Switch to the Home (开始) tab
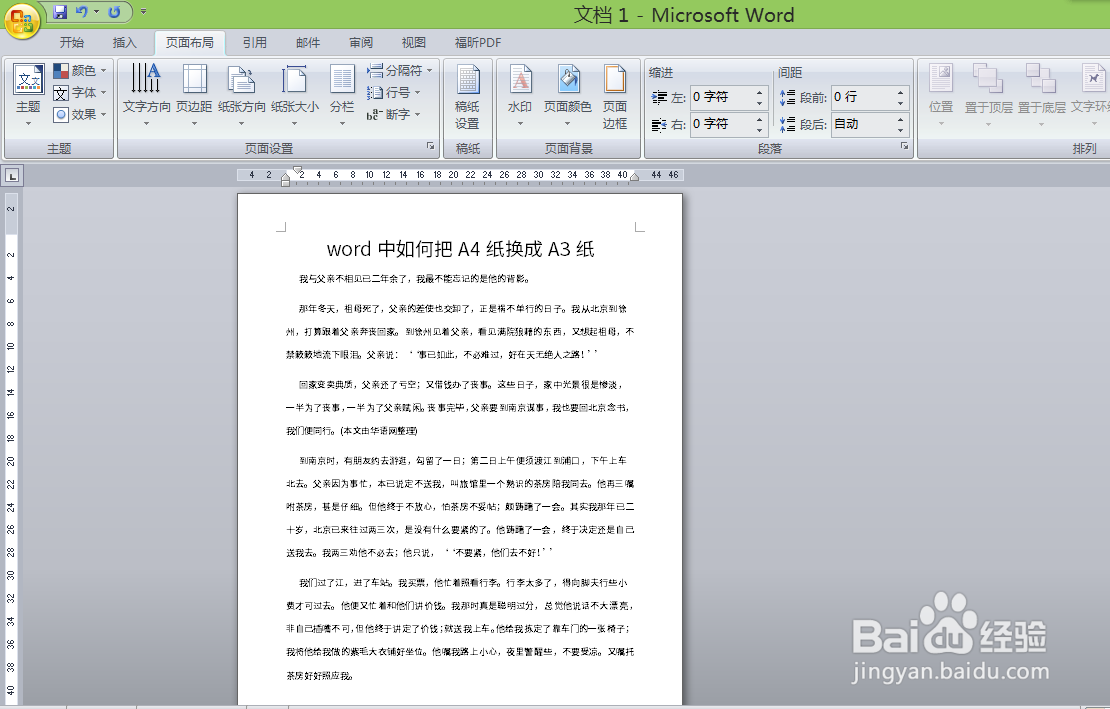Image resolution: width=1110 pixels, height=709 pixels. pos(71,42)
